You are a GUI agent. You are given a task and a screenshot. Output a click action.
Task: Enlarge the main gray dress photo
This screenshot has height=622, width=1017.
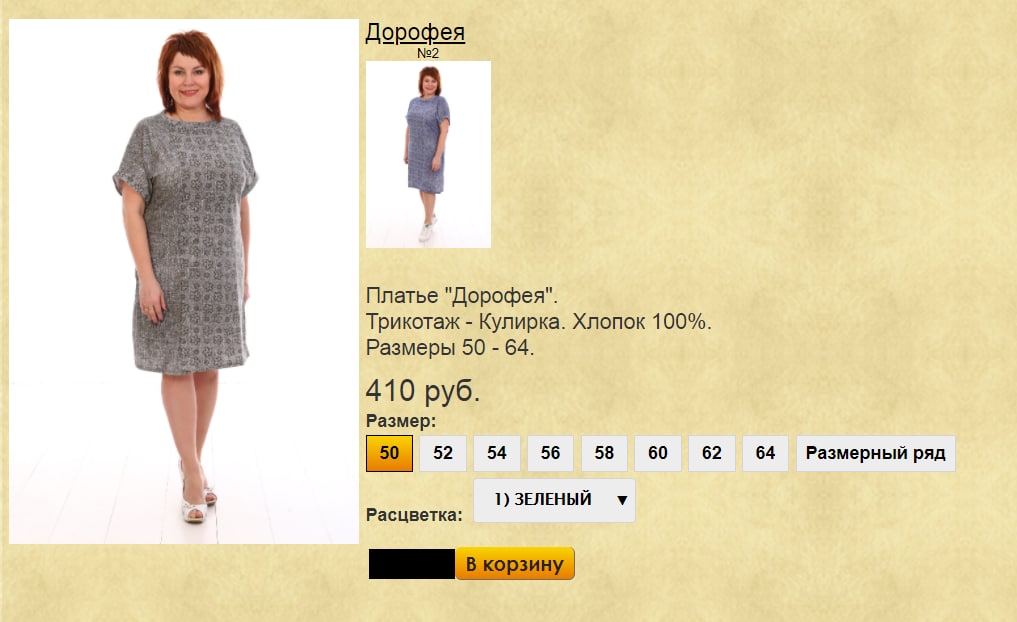184,281
